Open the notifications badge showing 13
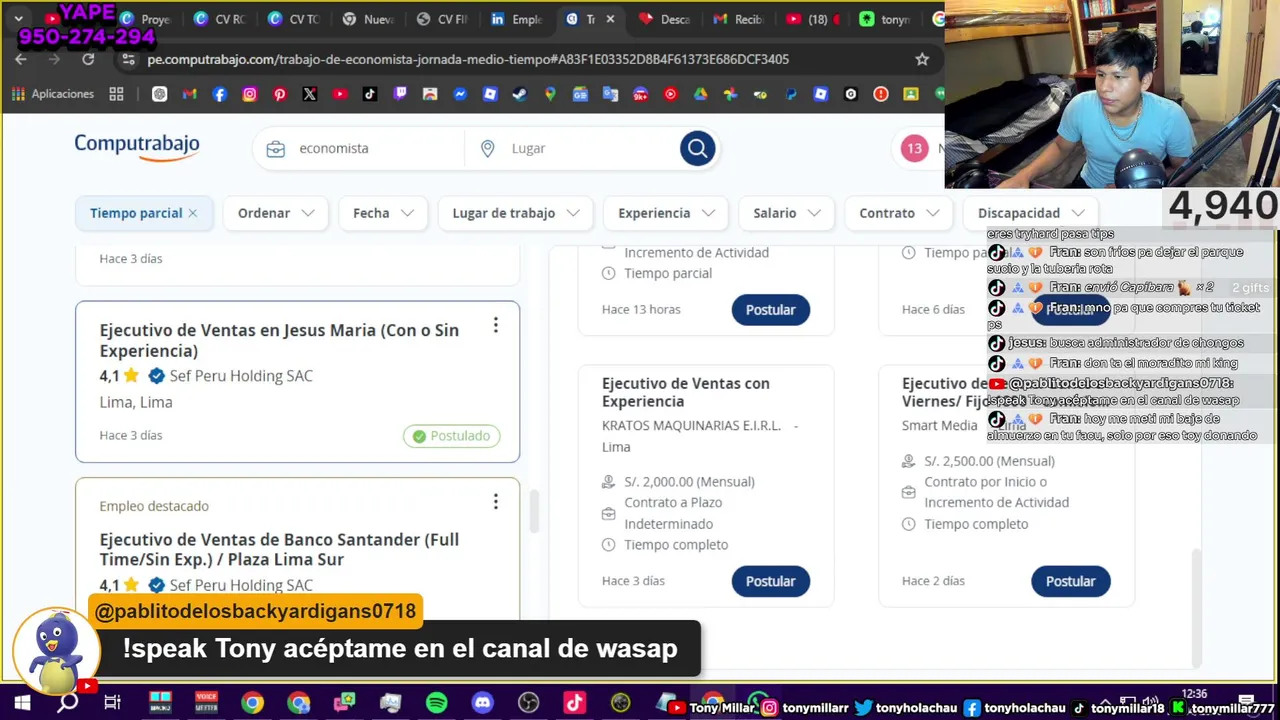The image size is (1280, 720). pyautogui.click(x=914, y=148)
